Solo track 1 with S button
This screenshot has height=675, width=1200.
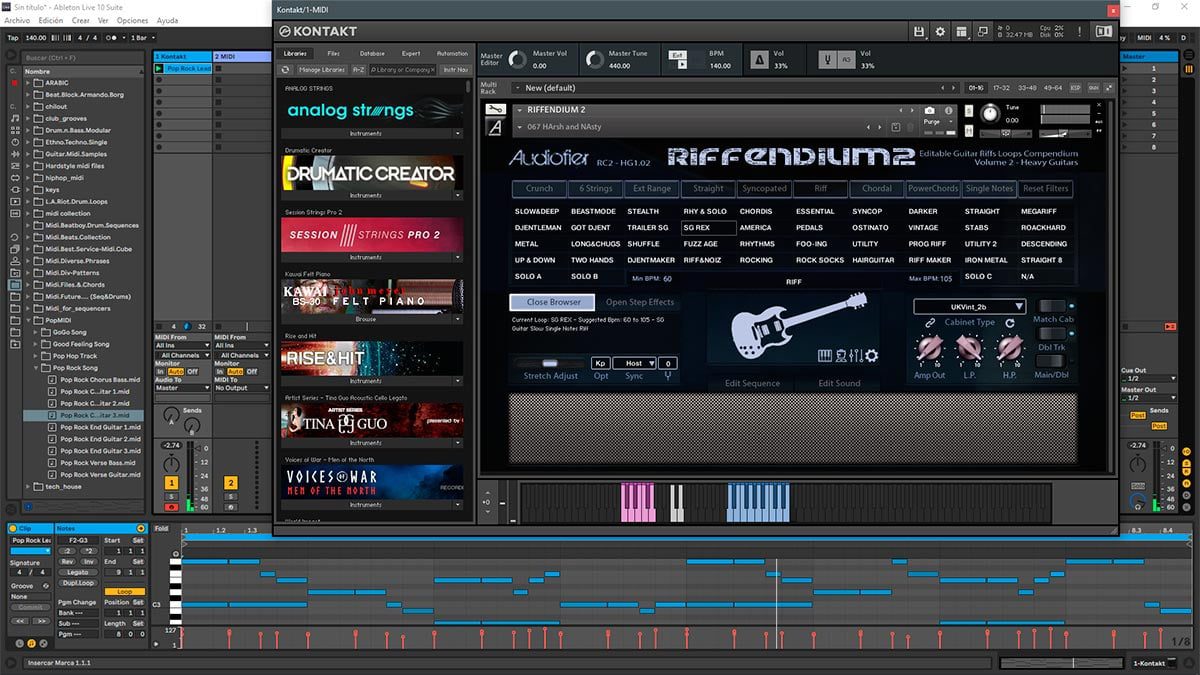[x=171, y=497]
